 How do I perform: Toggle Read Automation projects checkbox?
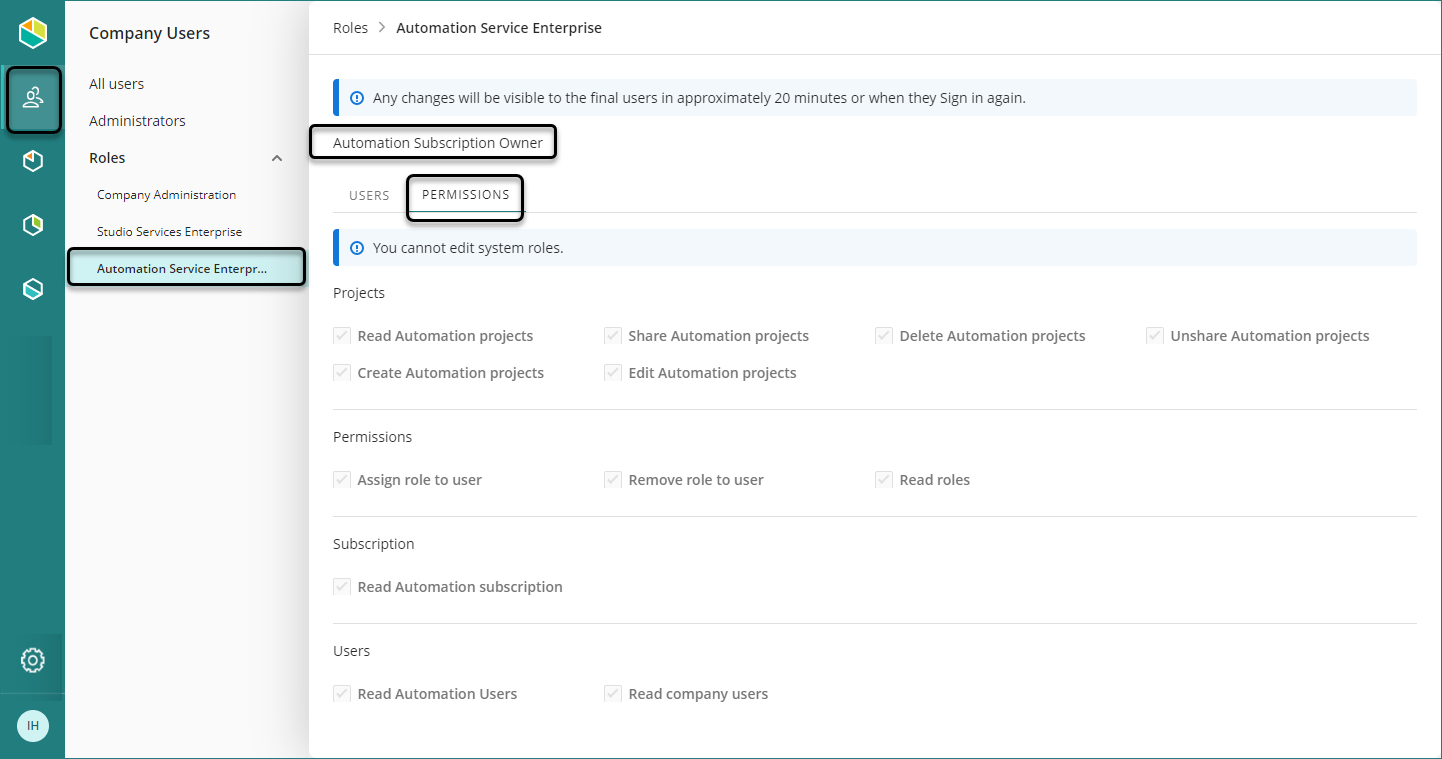pos(342,336)
